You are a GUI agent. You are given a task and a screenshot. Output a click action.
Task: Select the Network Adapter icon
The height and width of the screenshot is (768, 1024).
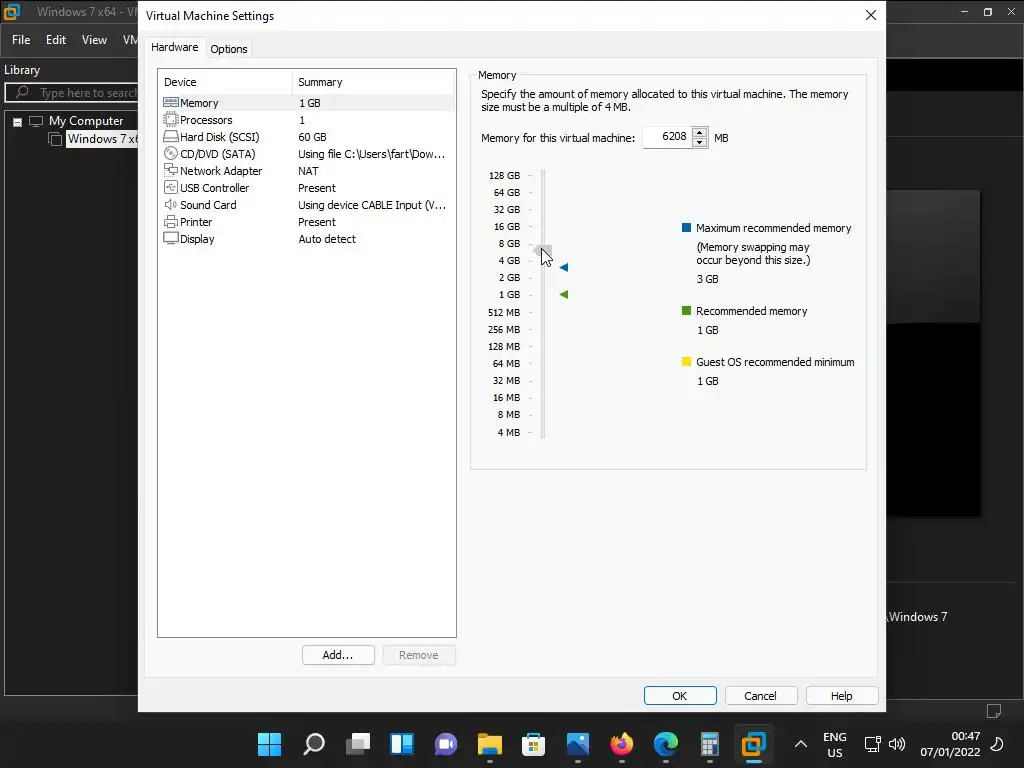click(170, 170)
